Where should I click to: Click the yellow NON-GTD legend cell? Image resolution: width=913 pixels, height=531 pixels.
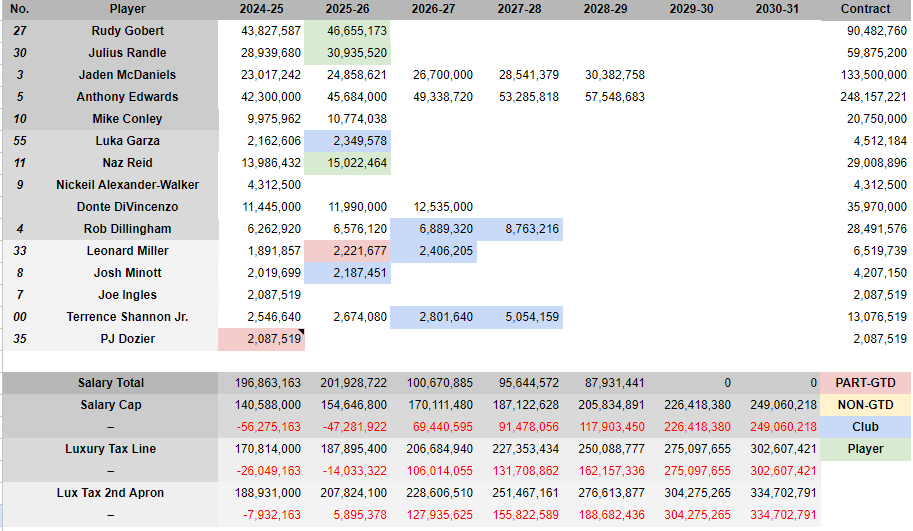click(865, 405)
